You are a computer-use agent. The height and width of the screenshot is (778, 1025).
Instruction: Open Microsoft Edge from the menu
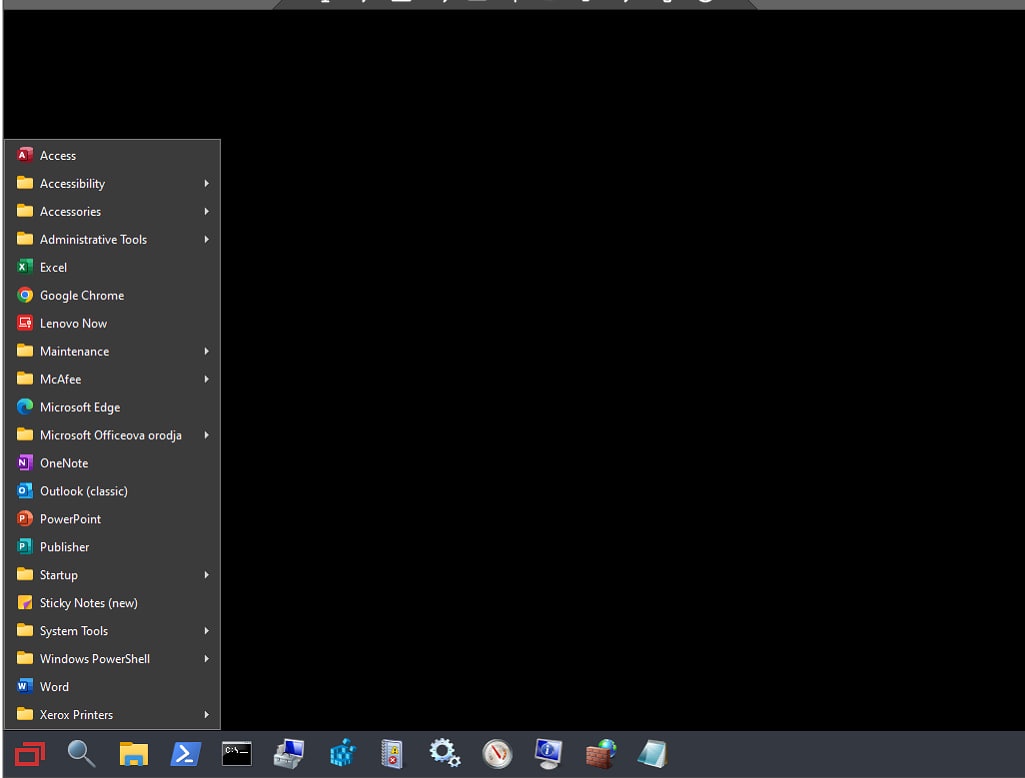(x=112, y=407)
